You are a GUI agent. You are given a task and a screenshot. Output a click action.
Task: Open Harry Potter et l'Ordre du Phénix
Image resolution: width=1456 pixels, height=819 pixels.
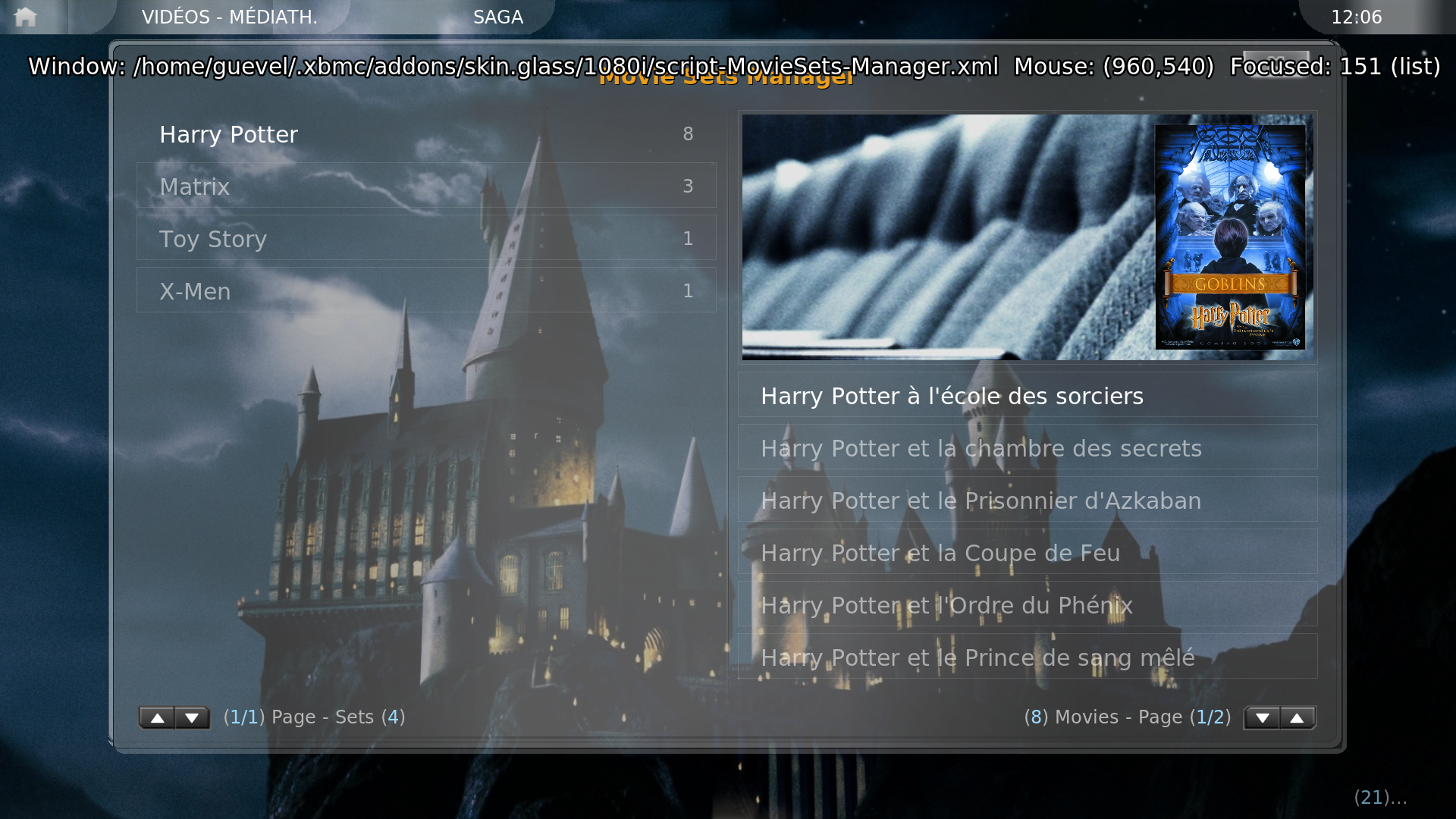1028,604
